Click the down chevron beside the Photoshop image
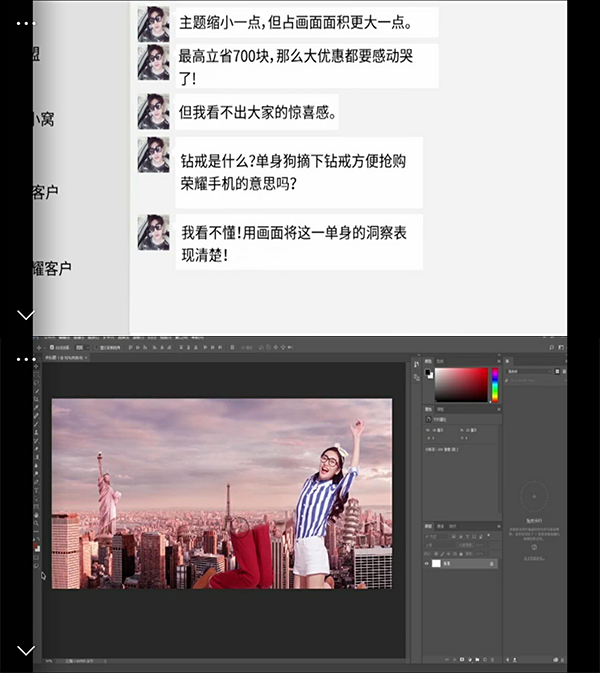Screen dimensions: 600x673 [x=26, y=651]
